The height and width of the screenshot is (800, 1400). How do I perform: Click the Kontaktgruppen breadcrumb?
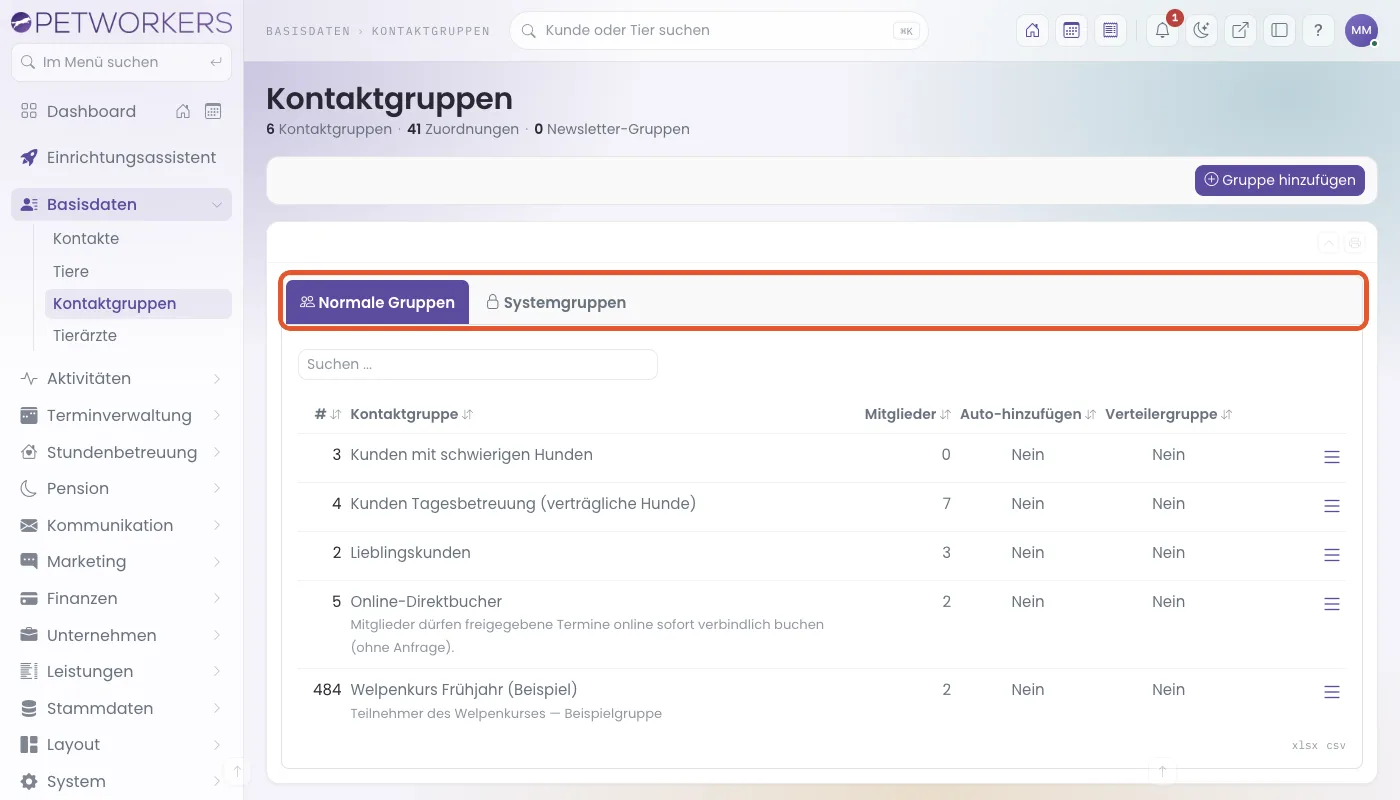coord(431,31)
